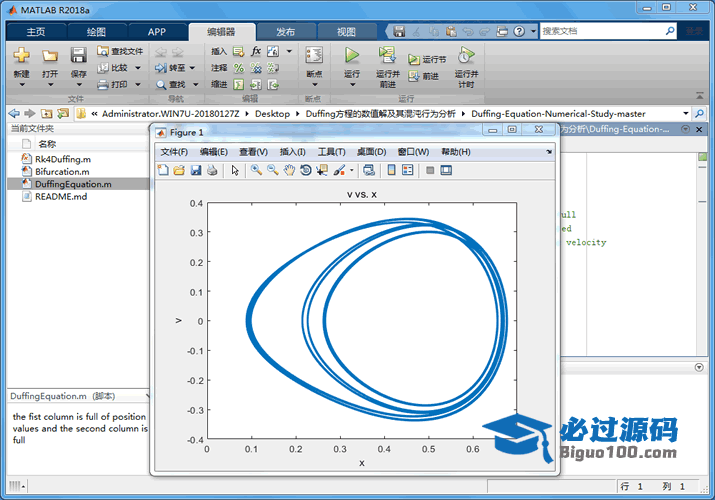This screenshot has height=500, width=715.
Task: Select Data Cursor tool in Figure 1
Action: coord(322,170)
